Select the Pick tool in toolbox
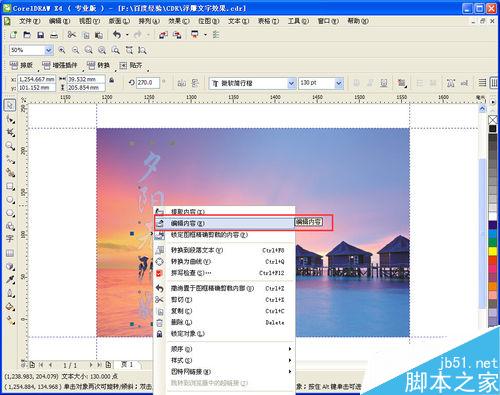Viewport: 500px width, 395px height. (x=10, y=105)
